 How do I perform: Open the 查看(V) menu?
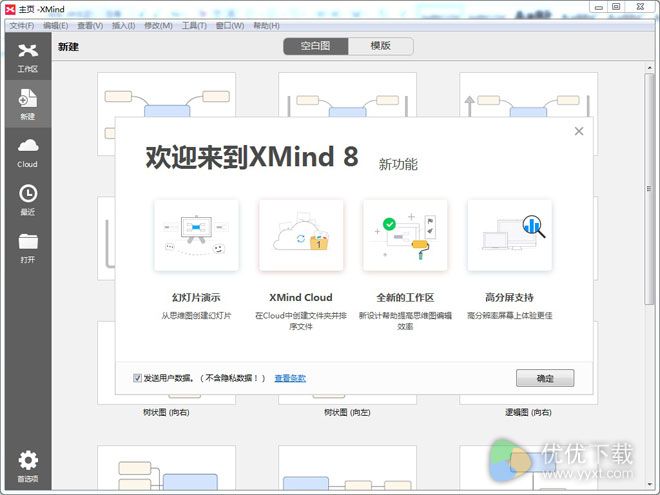tap(90, 26)
